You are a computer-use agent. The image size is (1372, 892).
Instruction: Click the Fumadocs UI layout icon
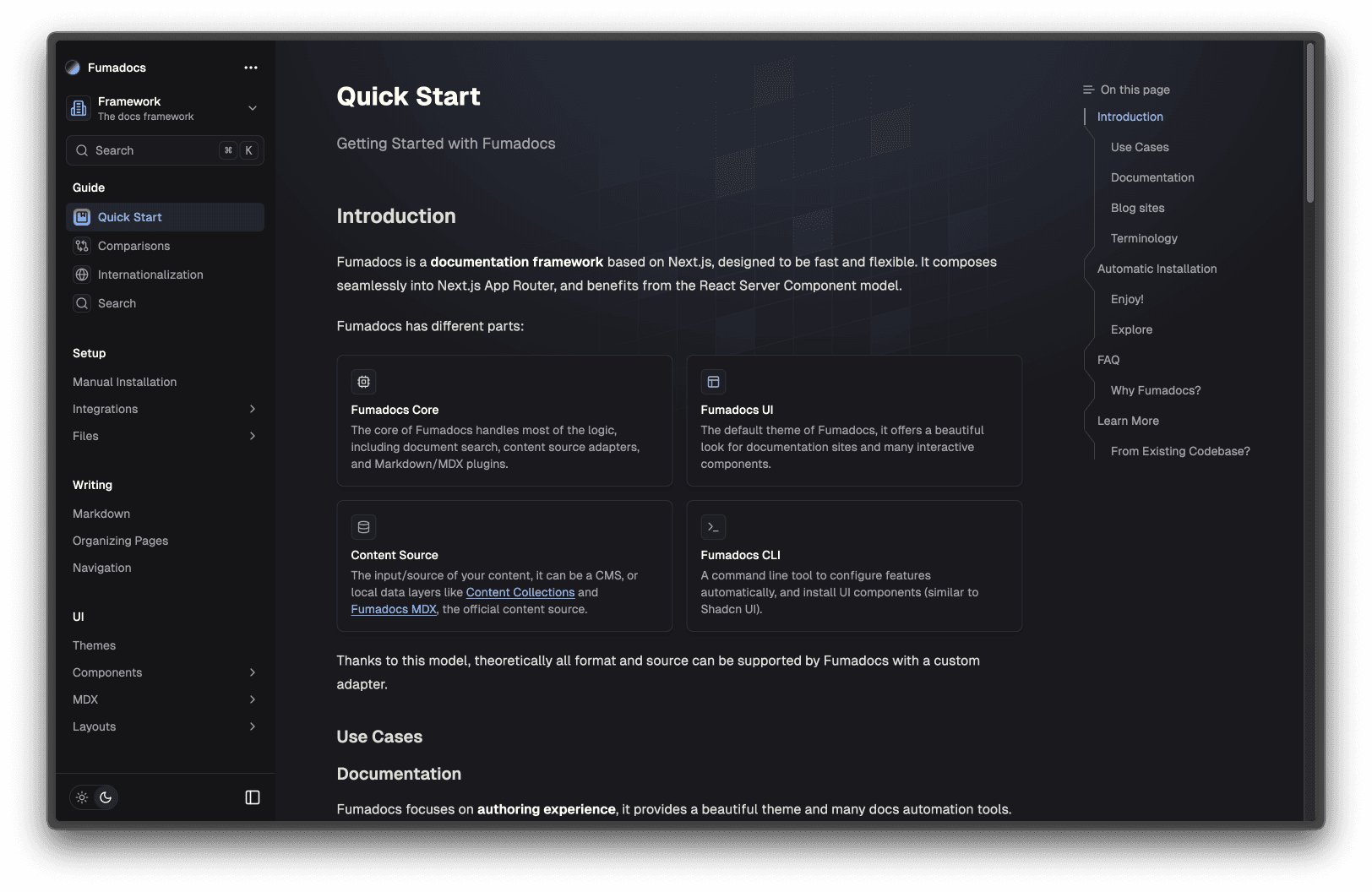tap(713, 382)
